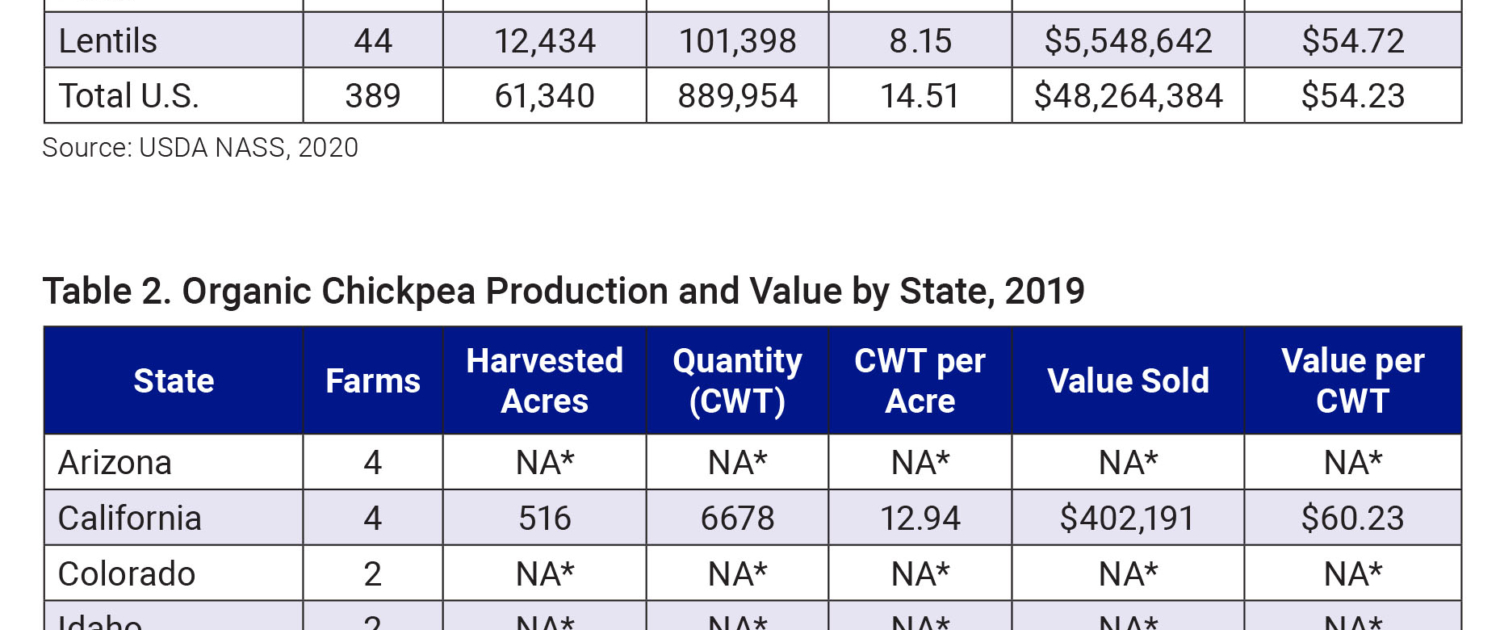
Task: Click the Table 2 Organic Chickpea title
Action: tap(563, 291)
